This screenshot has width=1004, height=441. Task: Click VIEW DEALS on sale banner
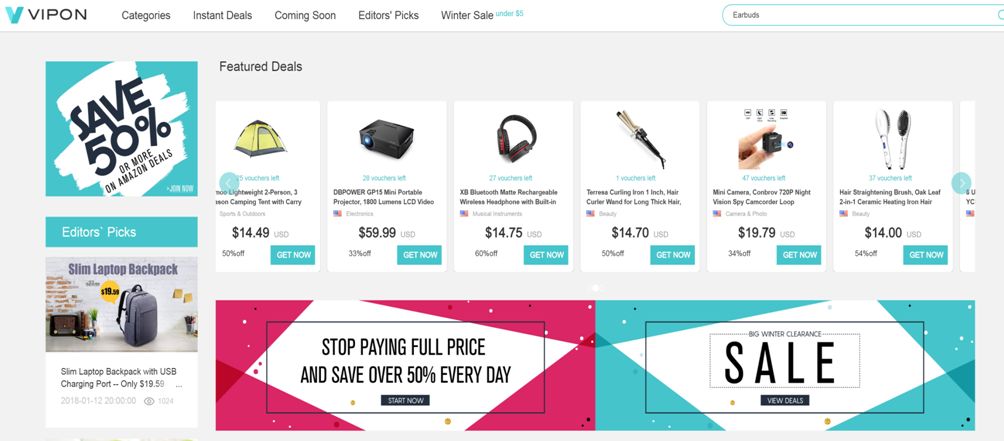(785, 401)
